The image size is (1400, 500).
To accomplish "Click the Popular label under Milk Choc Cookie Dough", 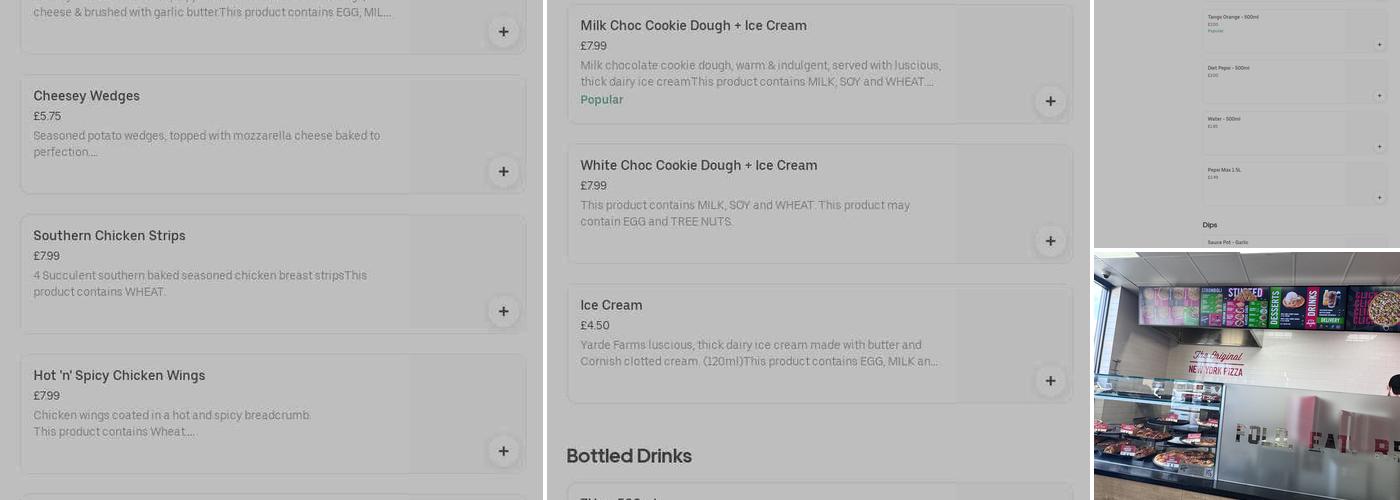I will pyautogui.click(x=602, y=100).
